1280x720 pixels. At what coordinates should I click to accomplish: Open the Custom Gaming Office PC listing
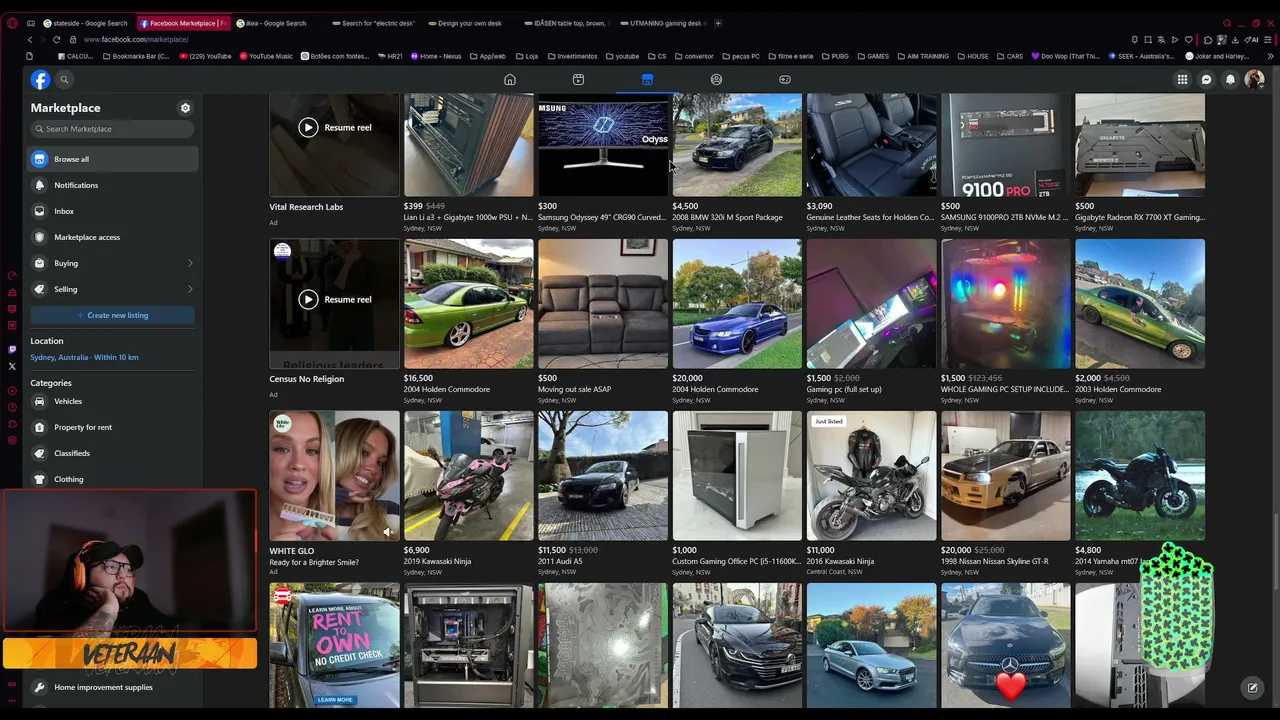pyautogui.click(x=737, y=494)
